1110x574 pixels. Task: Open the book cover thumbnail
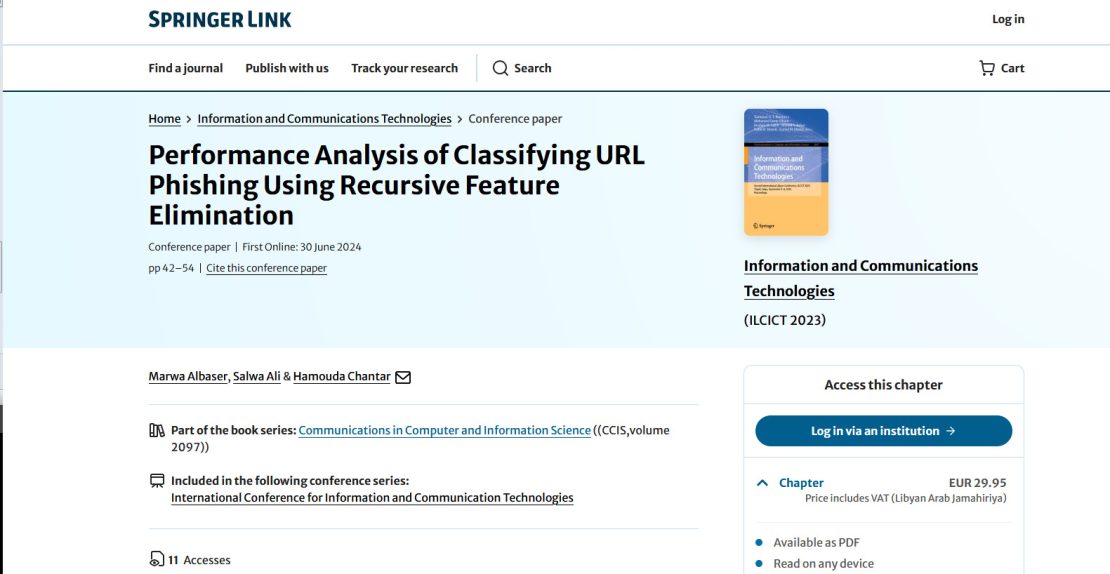pos(786,172)
